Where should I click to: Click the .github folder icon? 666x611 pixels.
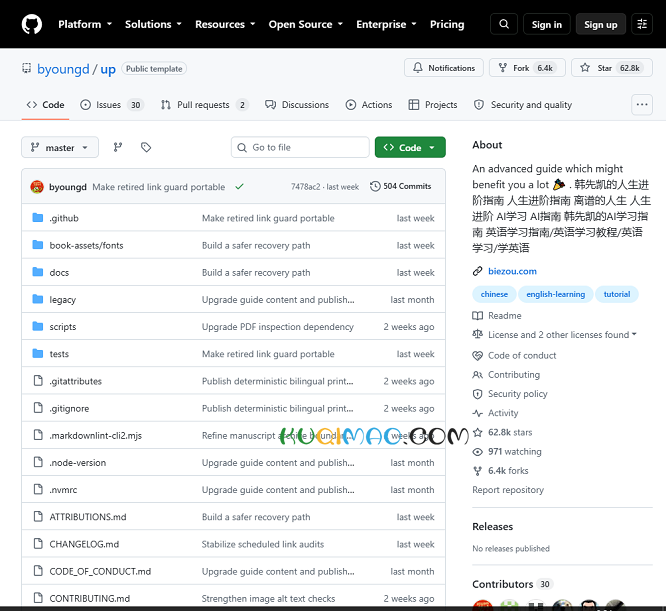tap(38, 218)
